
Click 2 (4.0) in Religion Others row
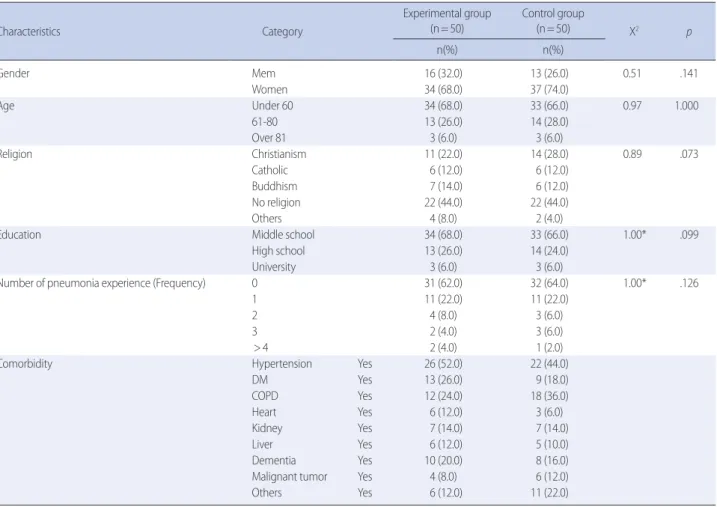click(549, 218)
